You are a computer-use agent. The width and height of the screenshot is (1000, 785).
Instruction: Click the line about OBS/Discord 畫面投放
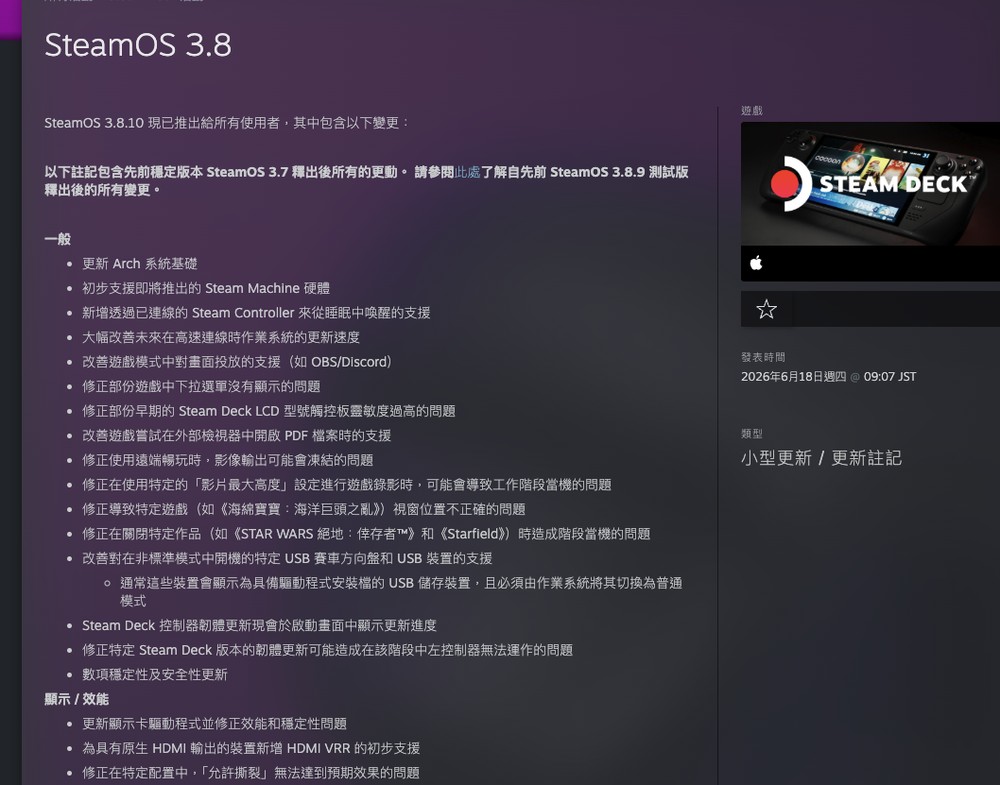click(237, 362)
